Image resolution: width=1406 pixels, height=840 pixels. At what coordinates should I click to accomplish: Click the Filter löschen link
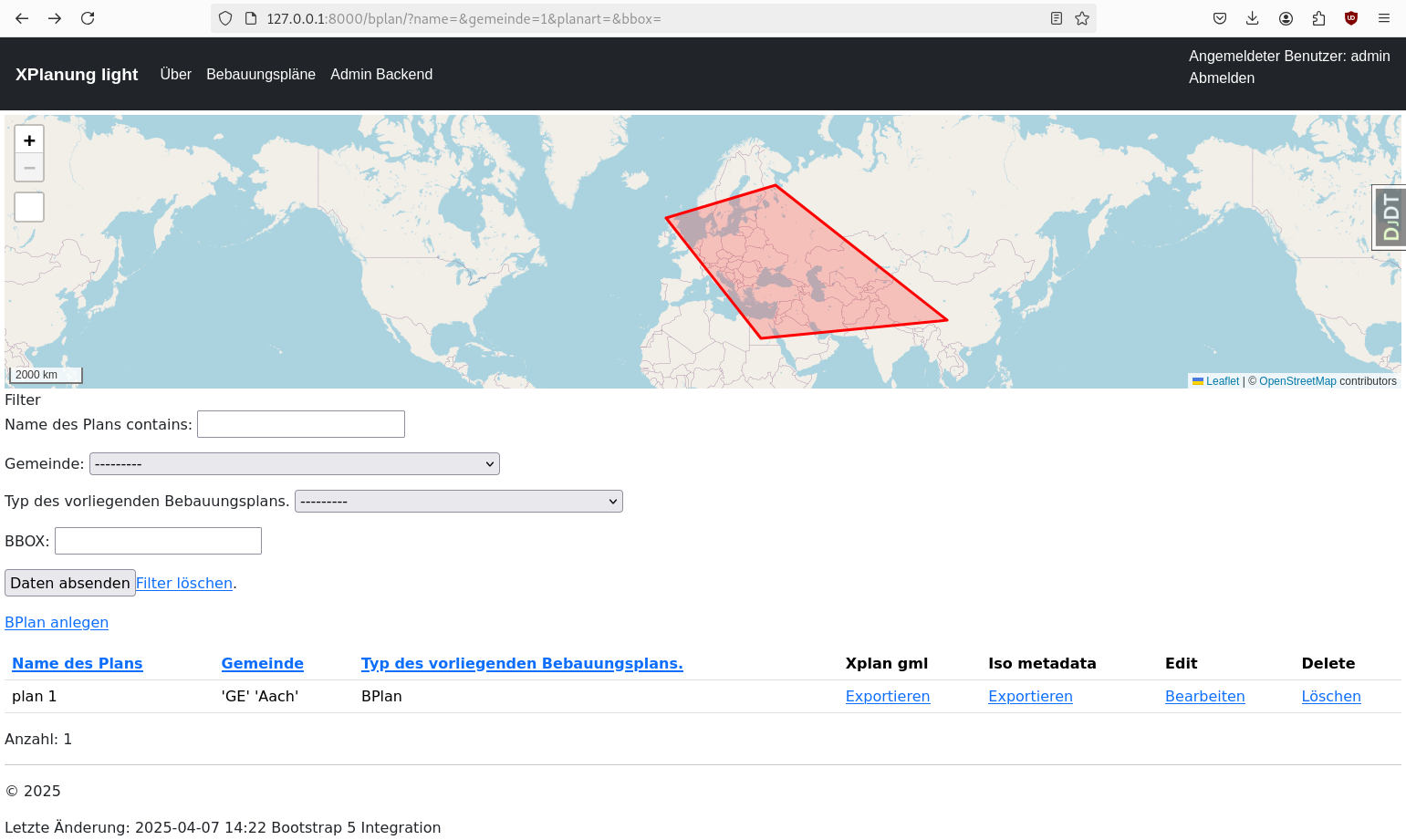[184, 584]
